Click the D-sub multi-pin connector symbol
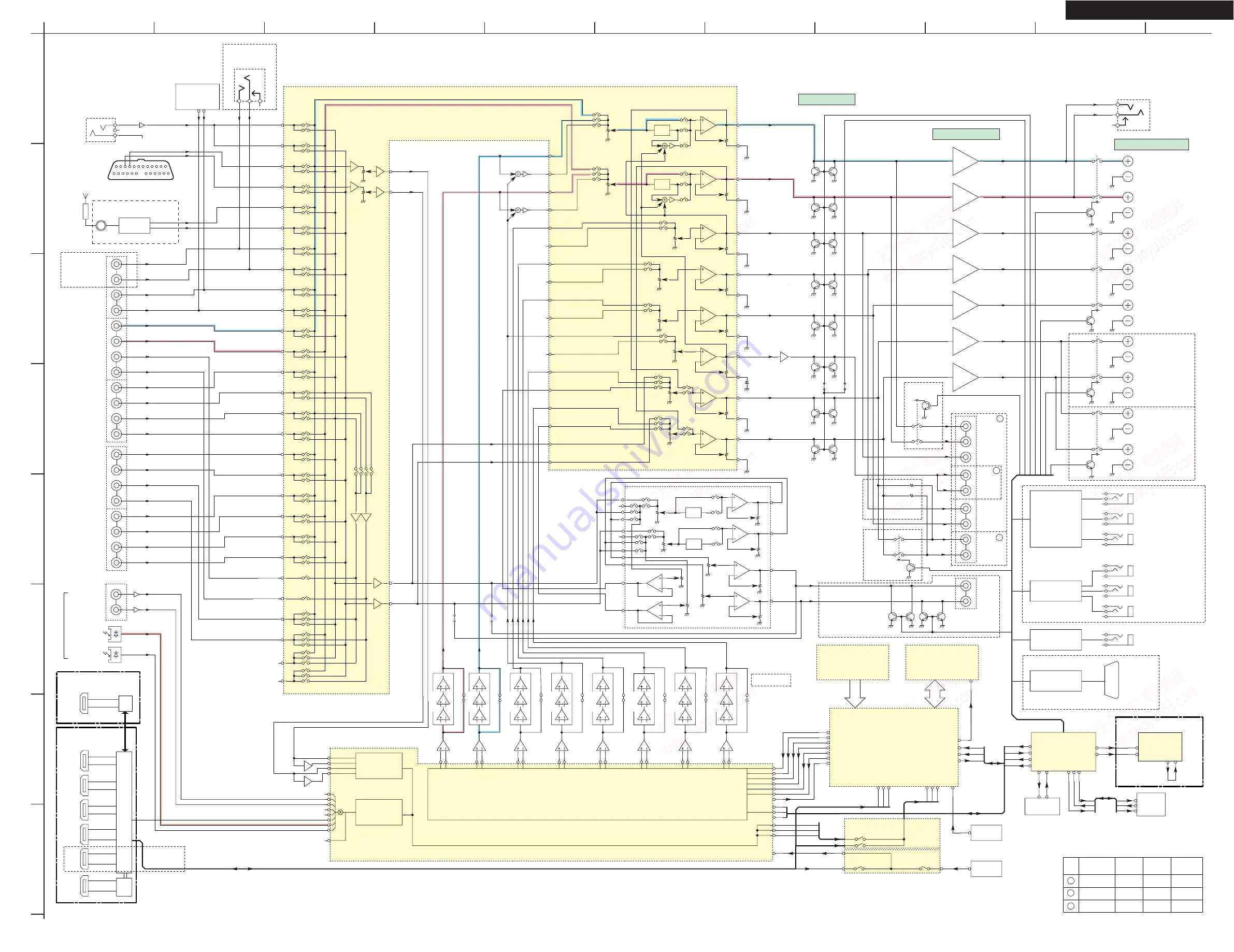This screenshot has height=952, width=1234. [141, 169]
